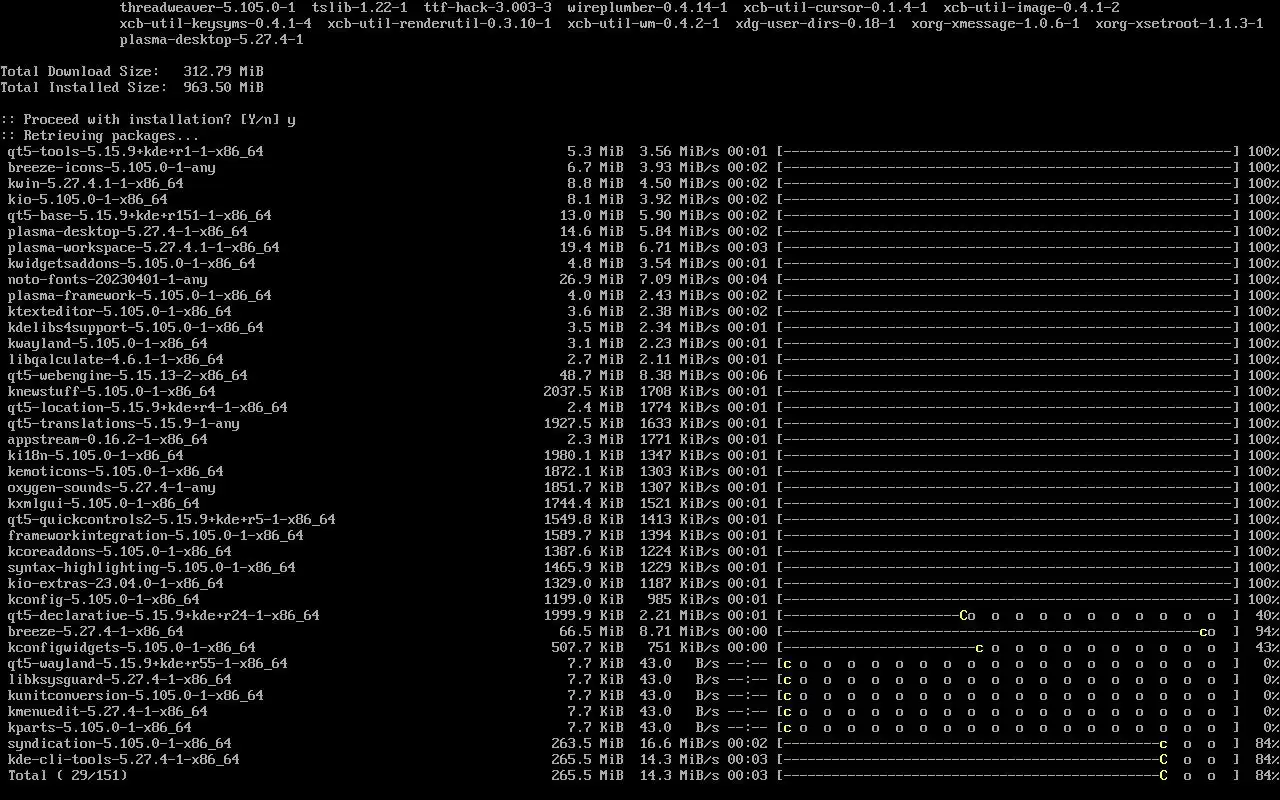
Task: Click appstream-0.16.2-1-x86_64 text
Action: click(x=108, y=439)
